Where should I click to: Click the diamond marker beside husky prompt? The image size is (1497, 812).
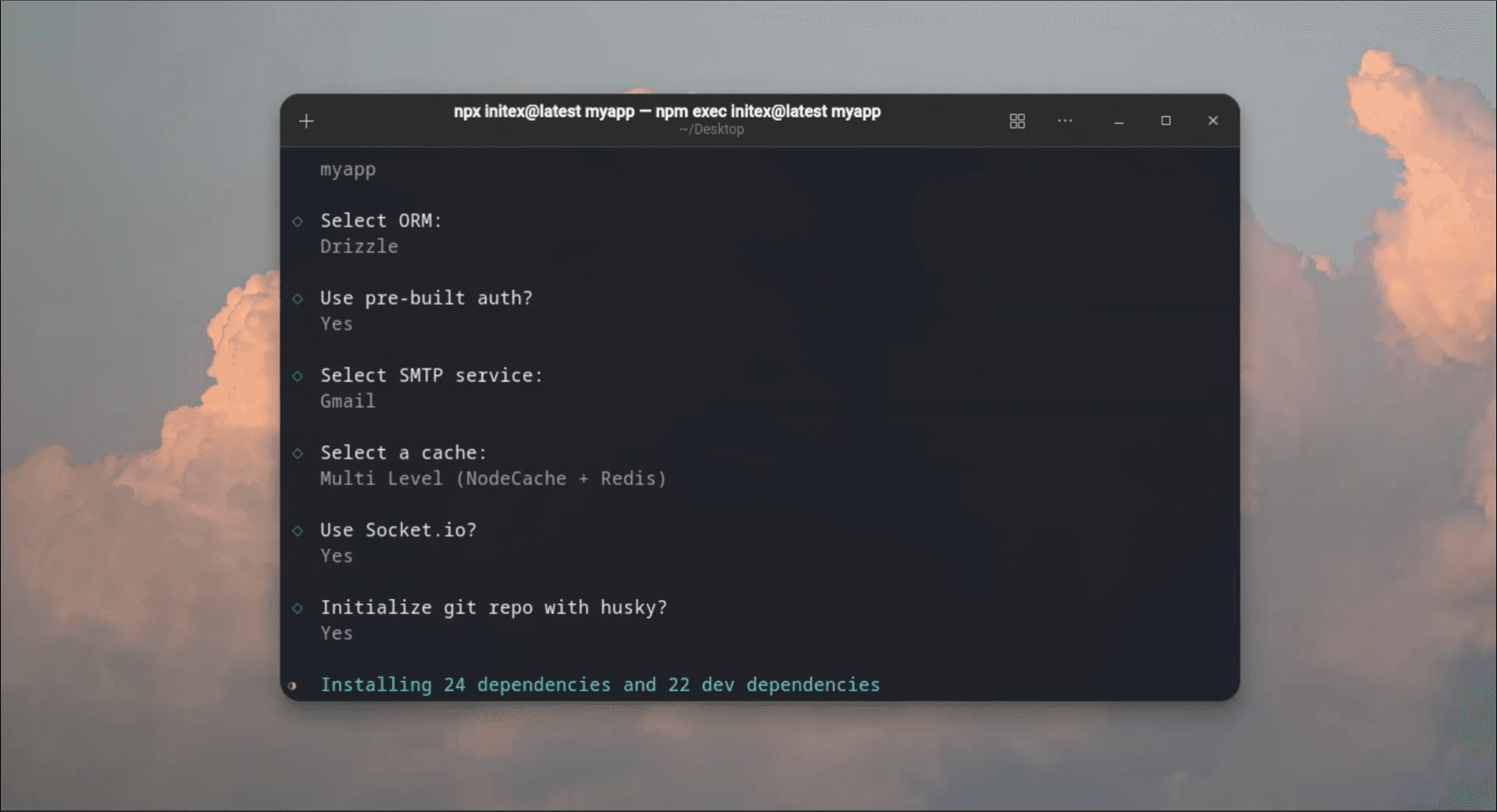point(297,608)
